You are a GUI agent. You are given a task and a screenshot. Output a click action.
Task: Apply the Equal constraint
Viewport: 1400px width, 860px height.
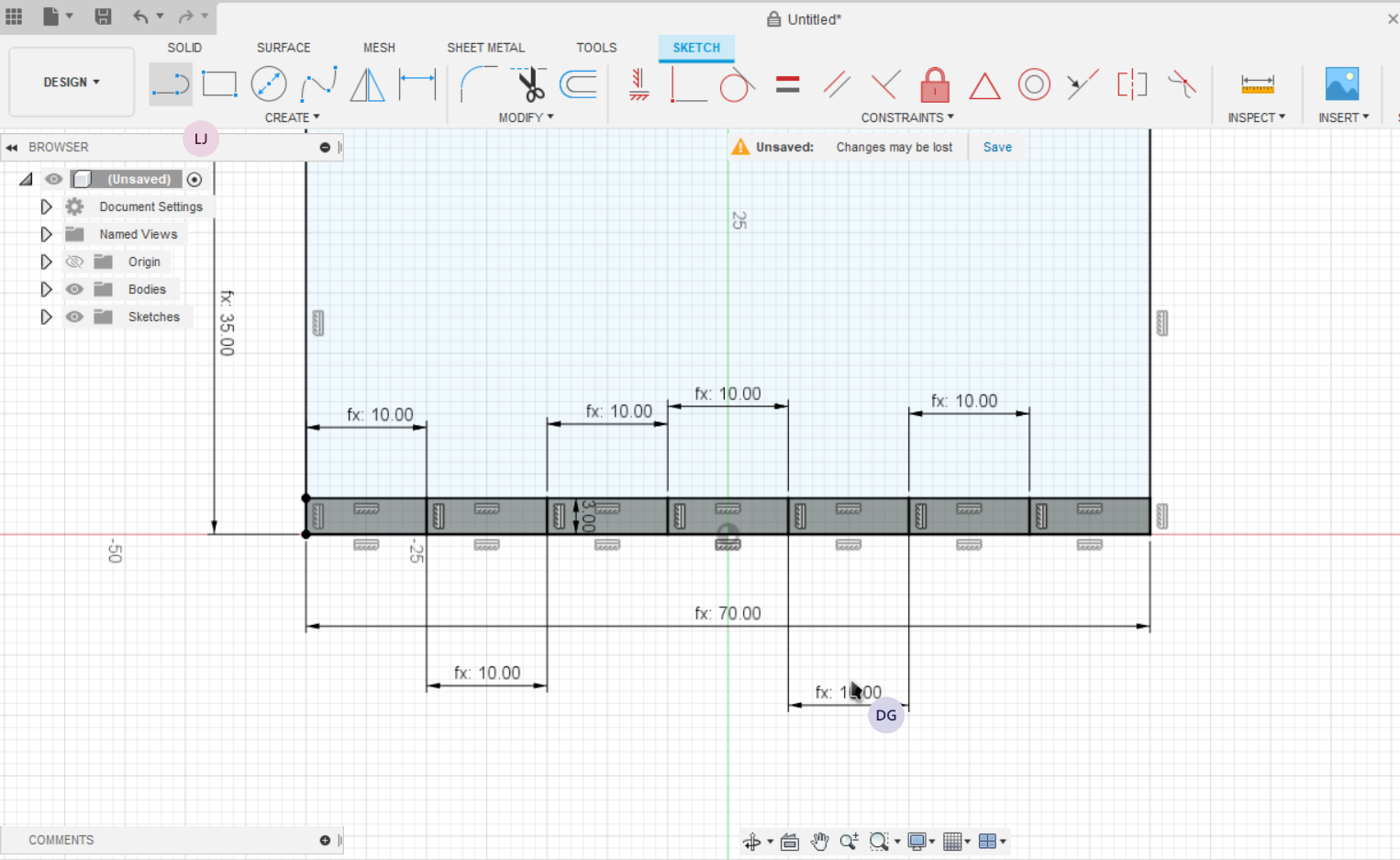click(x=787, y=84)
